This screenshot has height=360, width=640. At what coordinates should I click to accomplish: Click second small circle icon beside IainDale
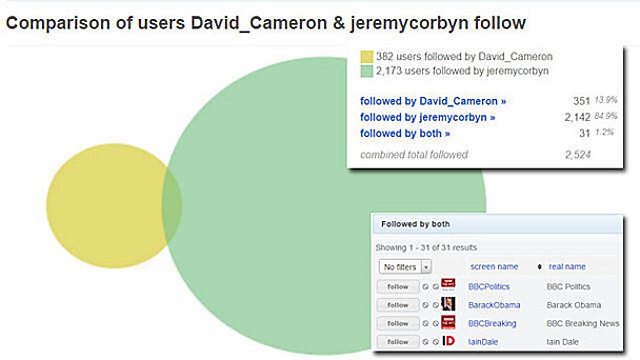coord(436,342)
